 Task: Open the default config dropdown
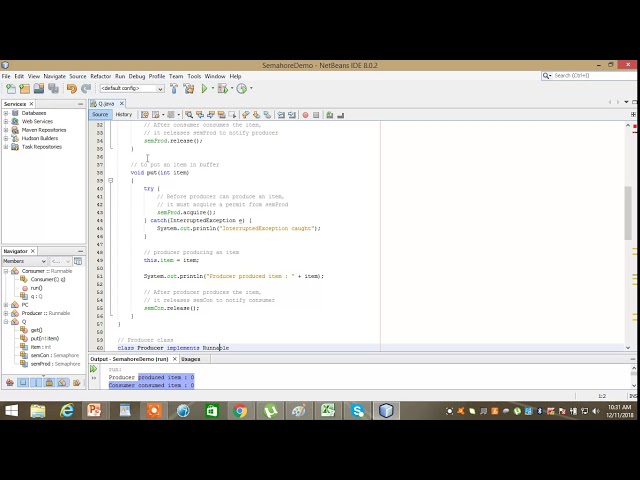132,89
